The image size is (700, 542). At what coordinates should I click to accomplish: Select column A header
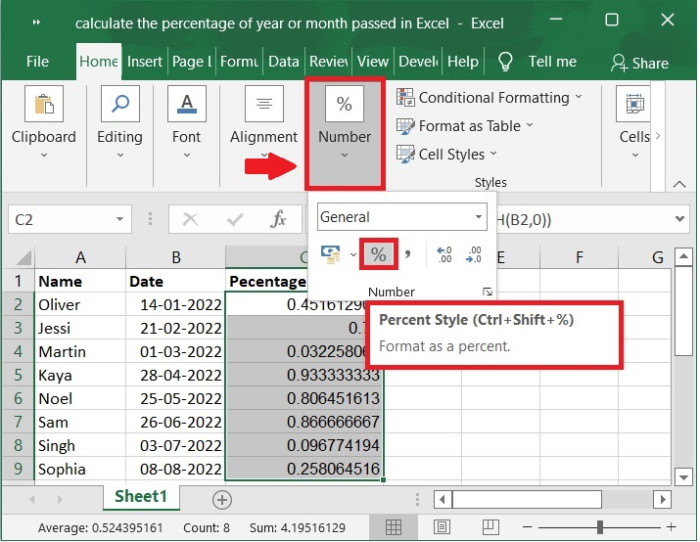(x=80, y=258)
